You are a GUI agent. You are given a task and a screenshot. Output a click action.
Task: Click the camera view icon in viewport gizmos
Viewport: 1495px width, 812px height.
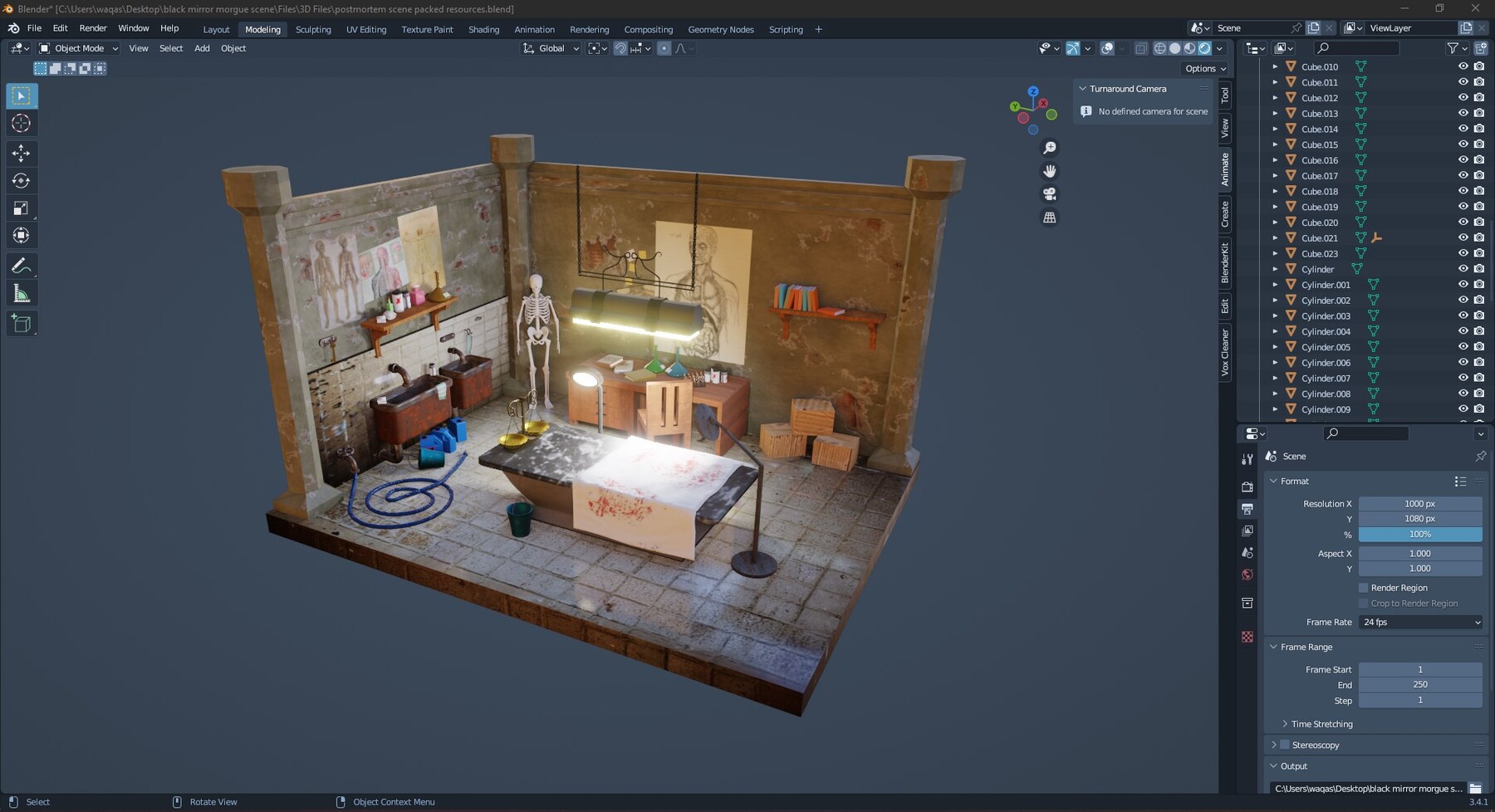pos(1050,193)
